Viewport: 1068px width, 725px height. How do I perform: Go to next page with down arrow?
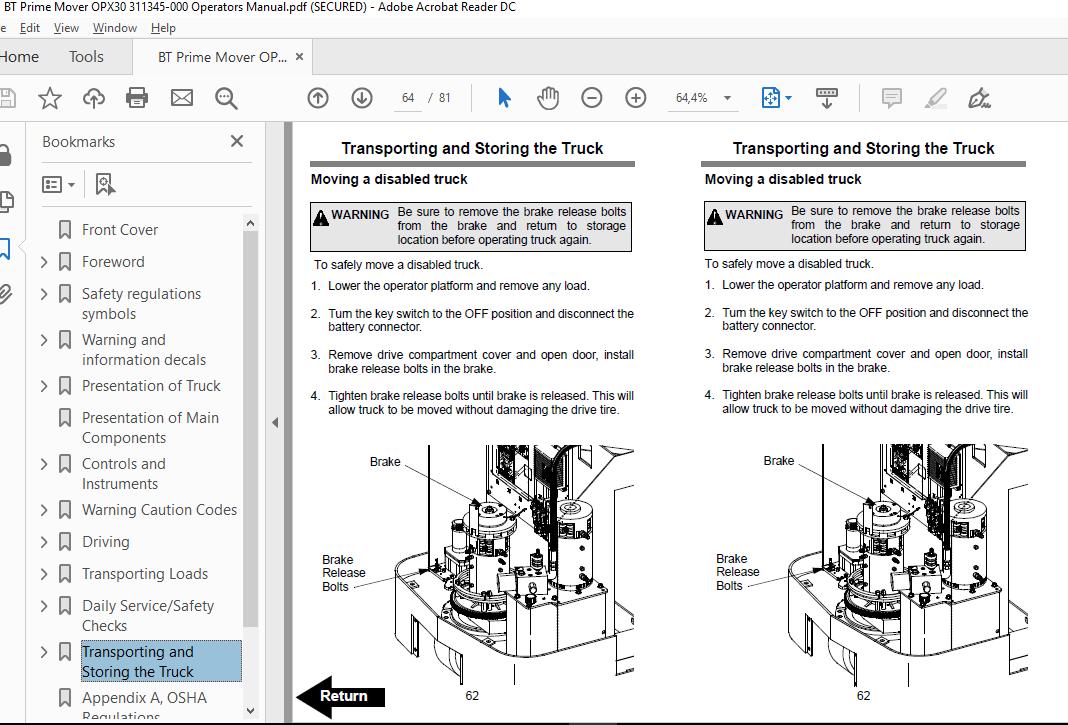[x=360, y=97]
